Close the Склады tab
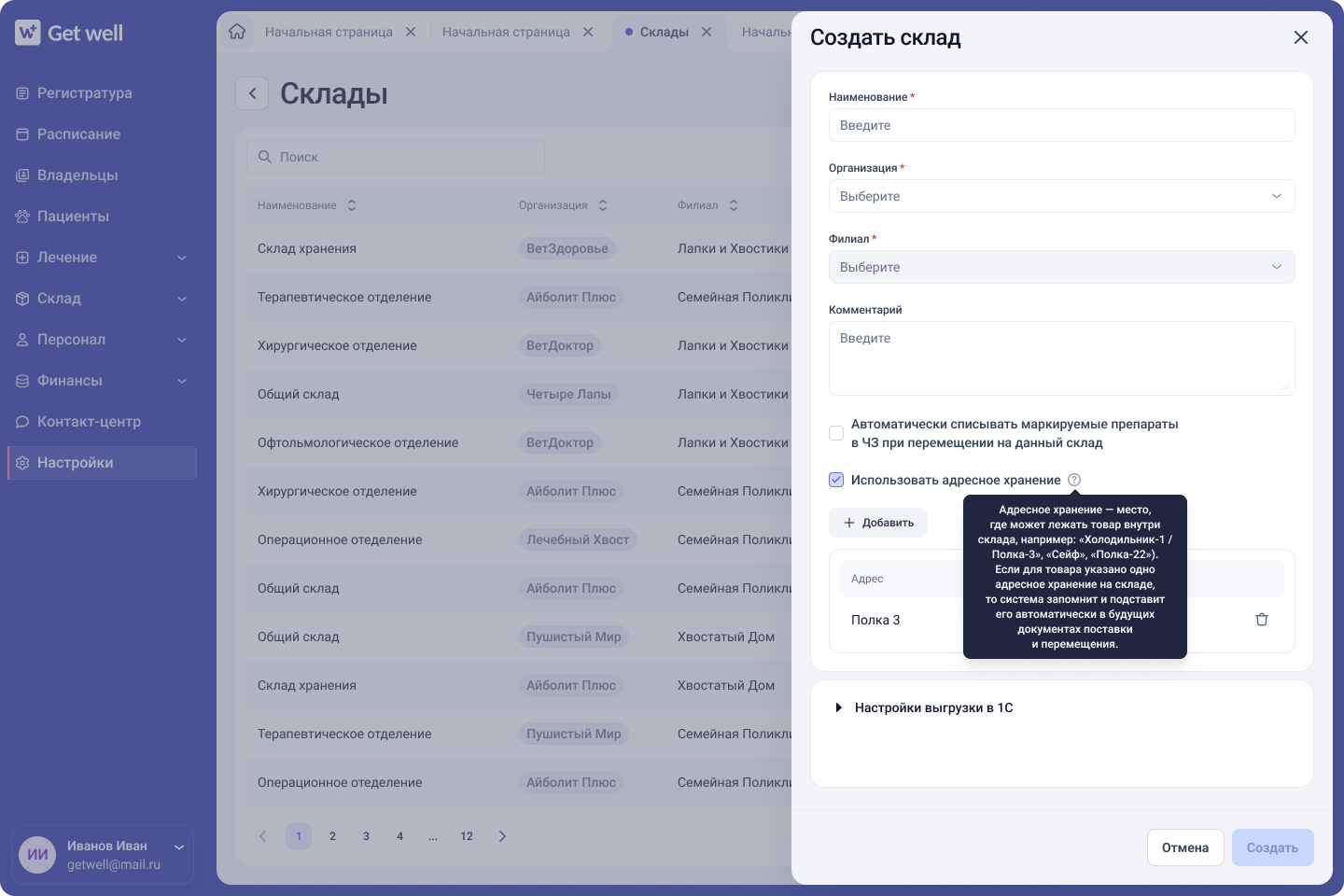Image resolution: width=1344 pixels, height=896 pixels. pyautogui.click(x=707, y=32)
